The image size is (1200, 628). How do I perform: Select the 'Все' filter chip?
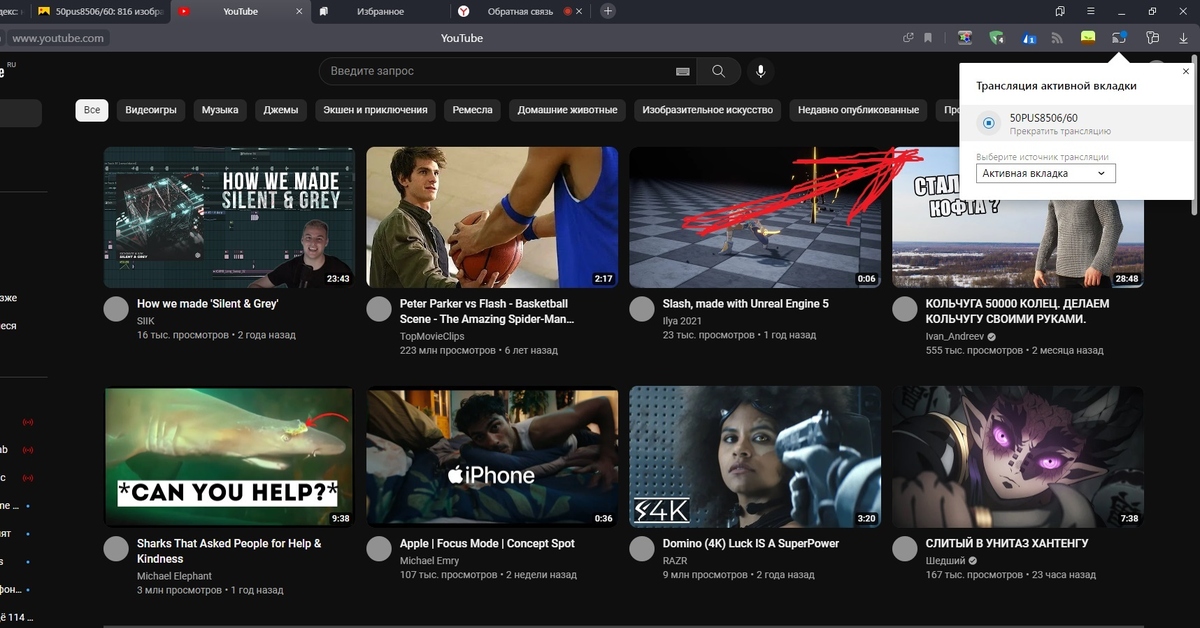92,110
